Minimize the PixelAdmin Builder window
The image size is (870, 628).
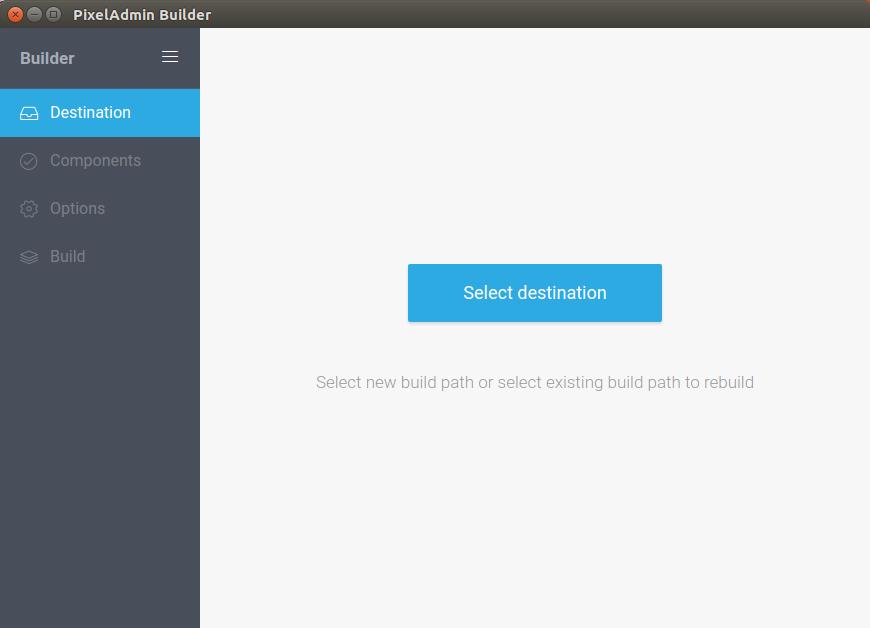click(34, 14)
